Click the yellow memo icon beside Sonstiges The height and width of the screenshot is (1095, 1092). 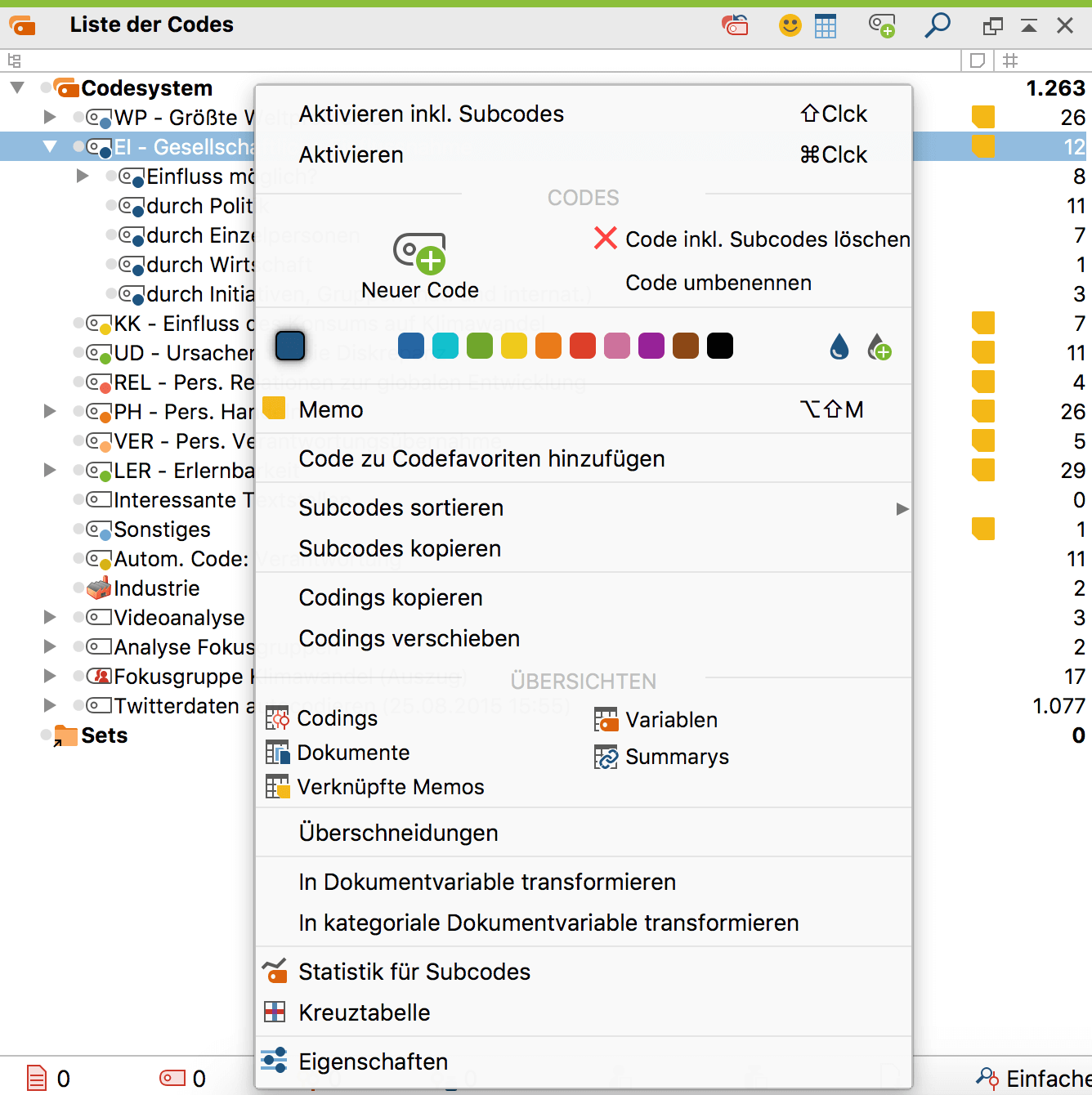983,529
